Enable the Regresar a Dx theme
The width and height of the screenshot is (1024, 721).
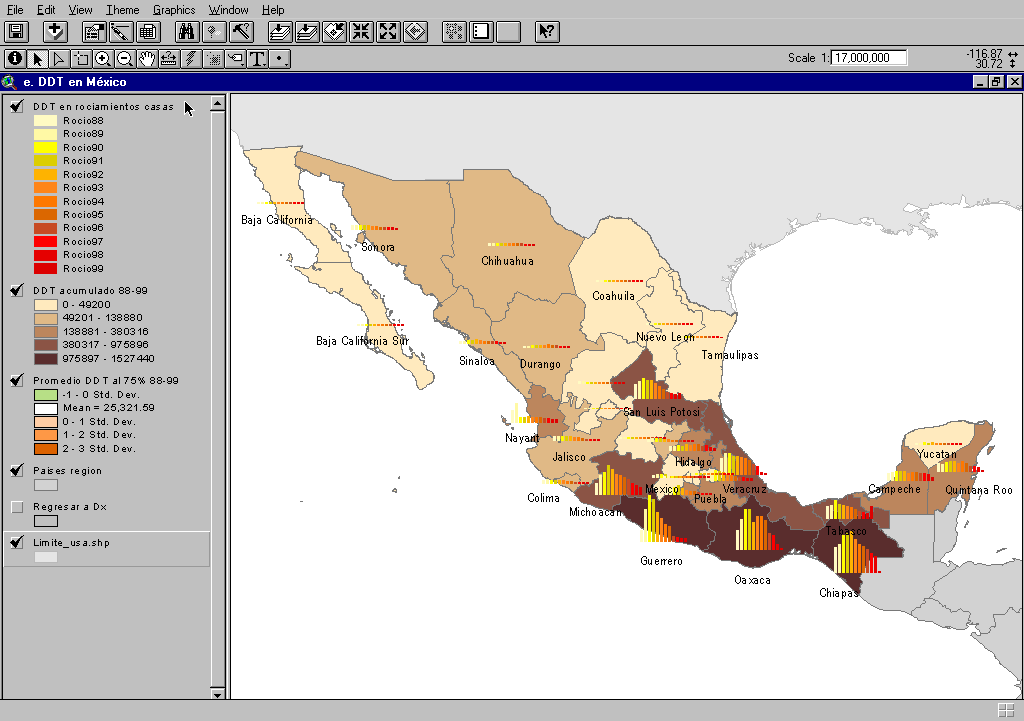click(x=16, y=507)
